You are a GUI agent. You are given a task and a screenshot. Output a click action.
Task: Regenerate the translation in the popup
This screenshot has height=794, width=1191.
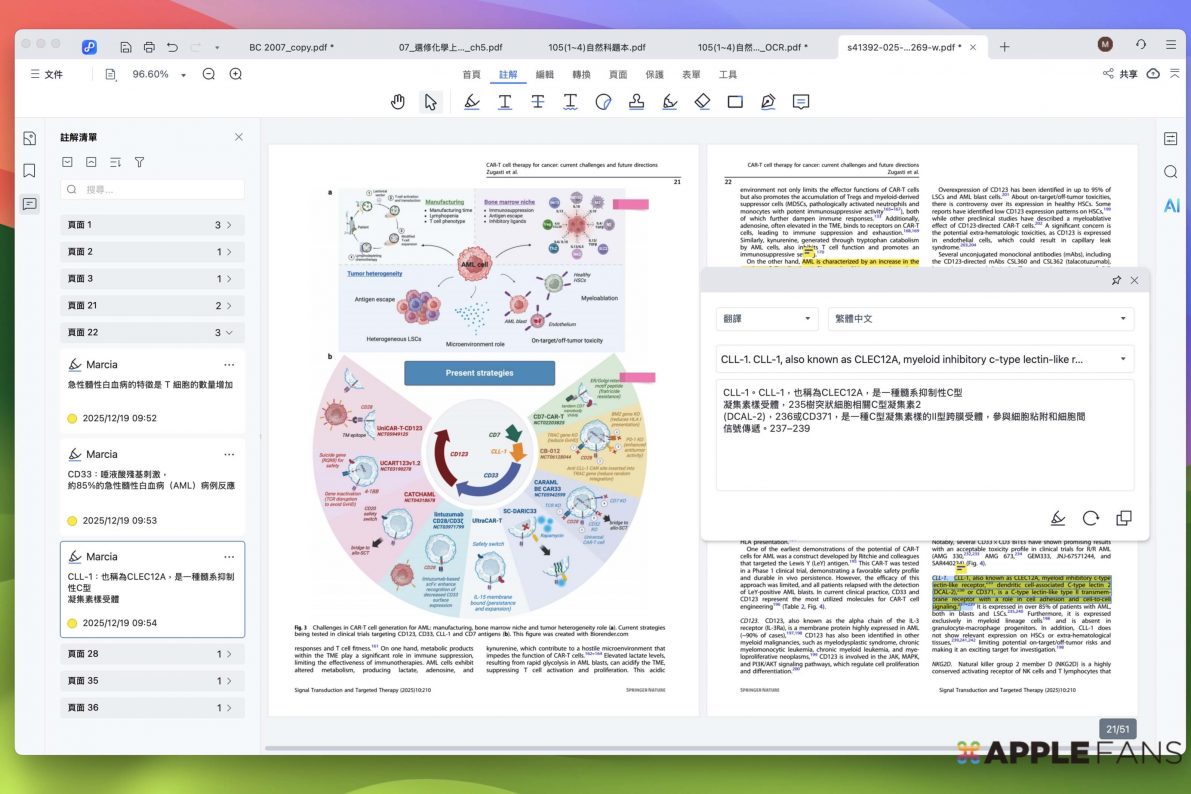click(x=1091, y=518)
